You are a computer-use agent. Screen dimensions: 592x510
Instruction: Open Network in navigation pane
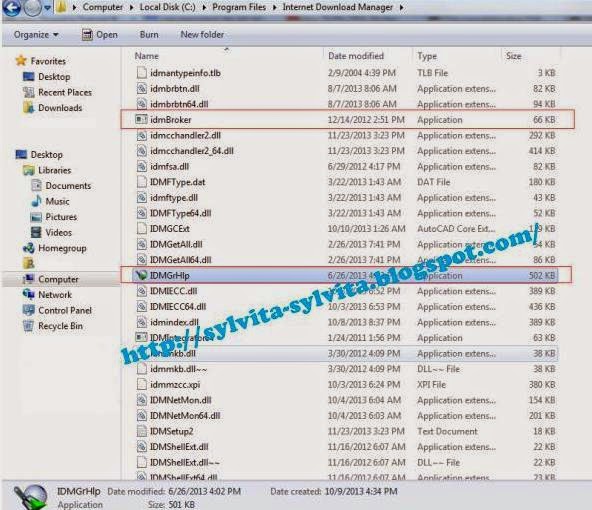pos(55,294)
